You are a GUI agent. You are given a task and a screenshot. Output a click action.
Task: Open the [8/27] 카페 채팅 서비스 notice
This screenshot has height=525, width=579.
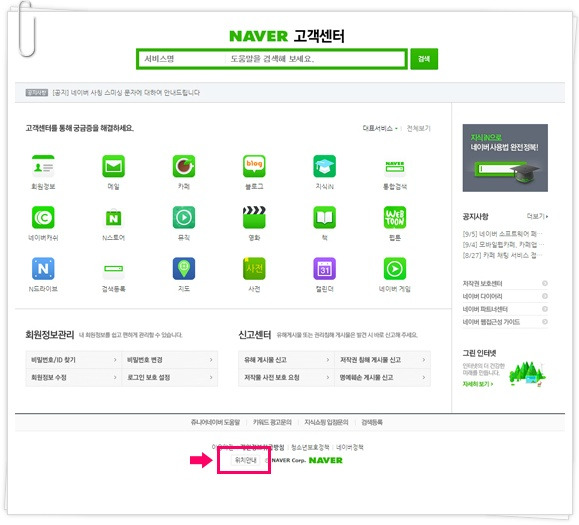(503, 255)
